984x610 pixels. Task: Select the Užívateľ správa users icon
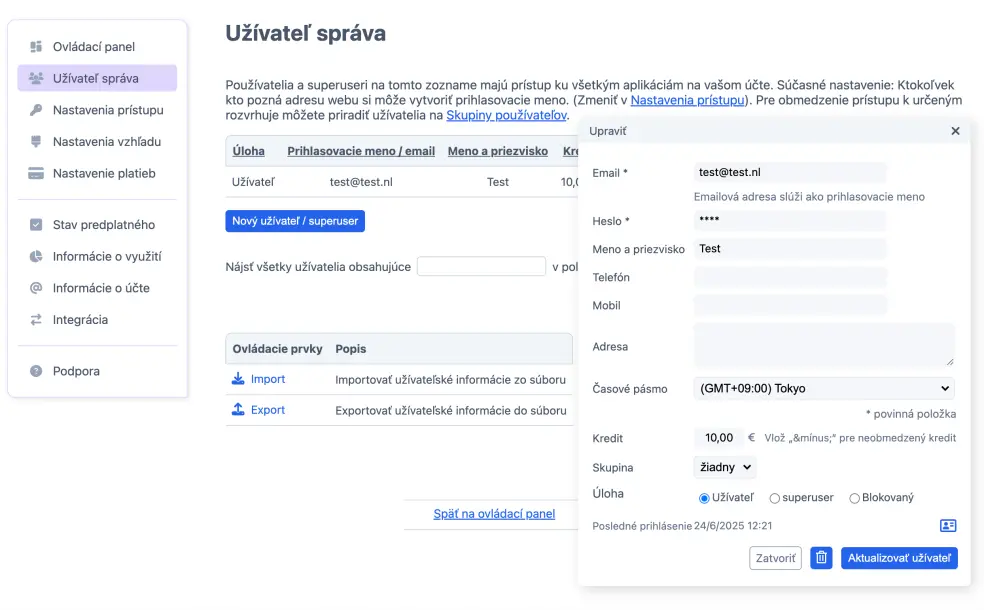pos(35,78)
